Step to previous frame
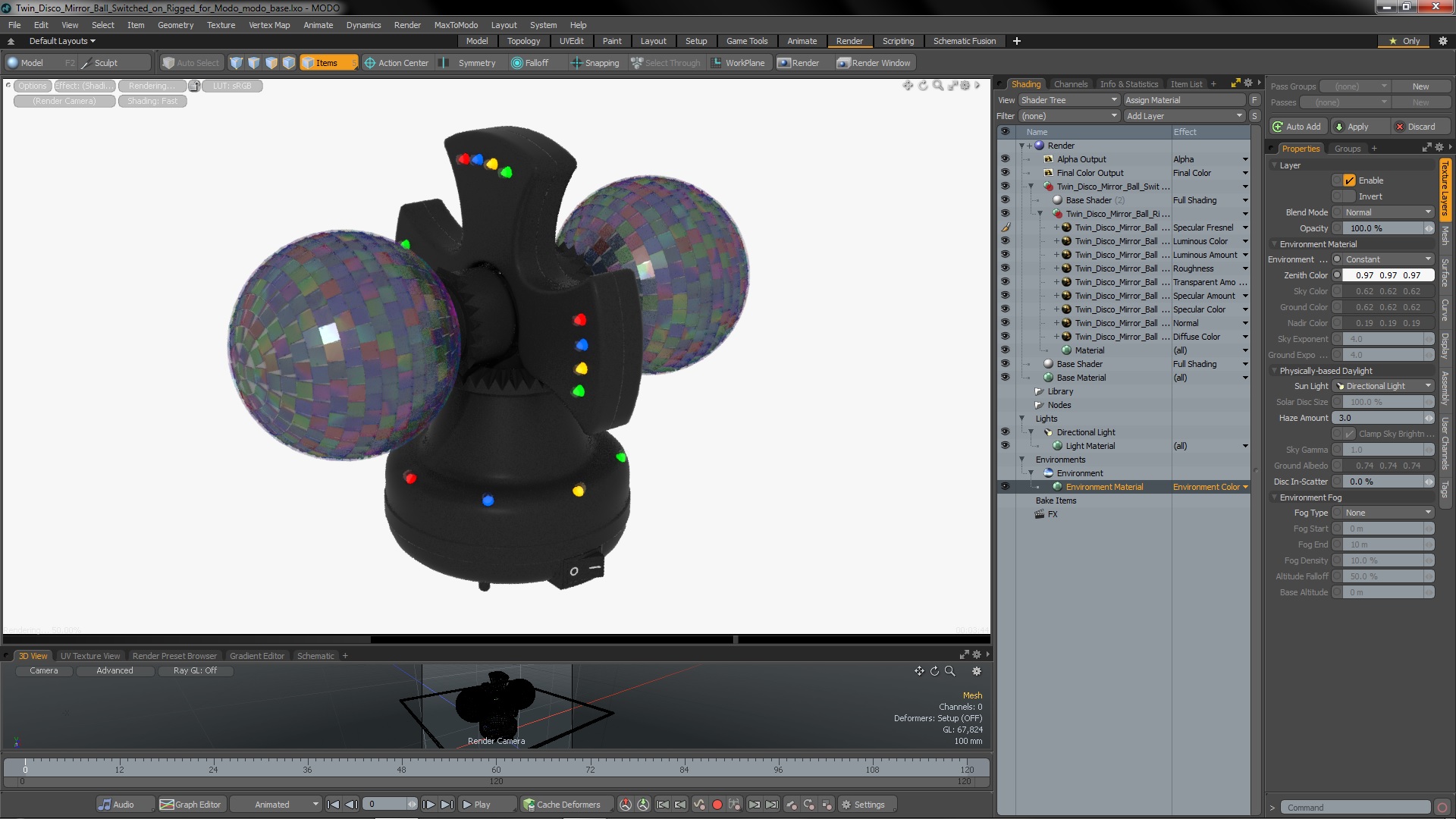The height and width of the screenshot is (819, 1456). [x=351, y=805]
